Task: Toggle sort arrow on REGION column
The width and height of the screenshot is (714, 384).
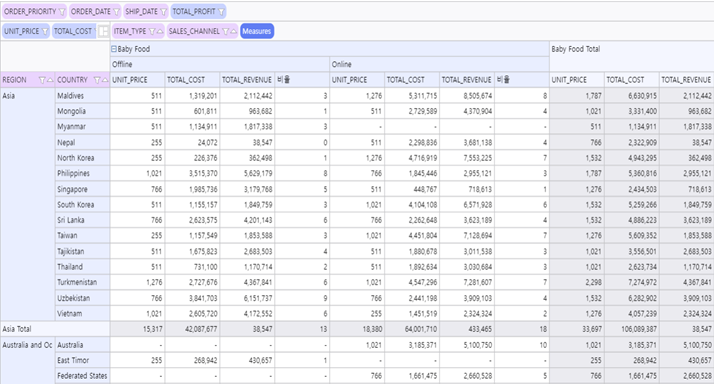Action: click(50, 80)
